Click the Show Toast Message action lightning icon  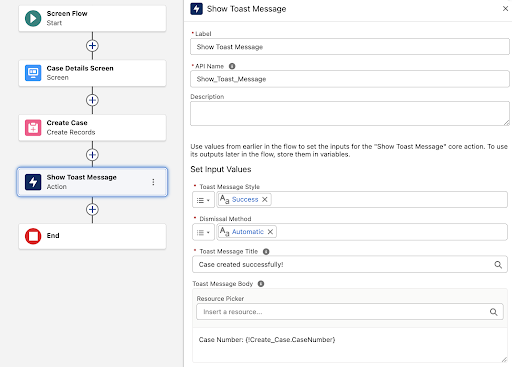[33, 182]
